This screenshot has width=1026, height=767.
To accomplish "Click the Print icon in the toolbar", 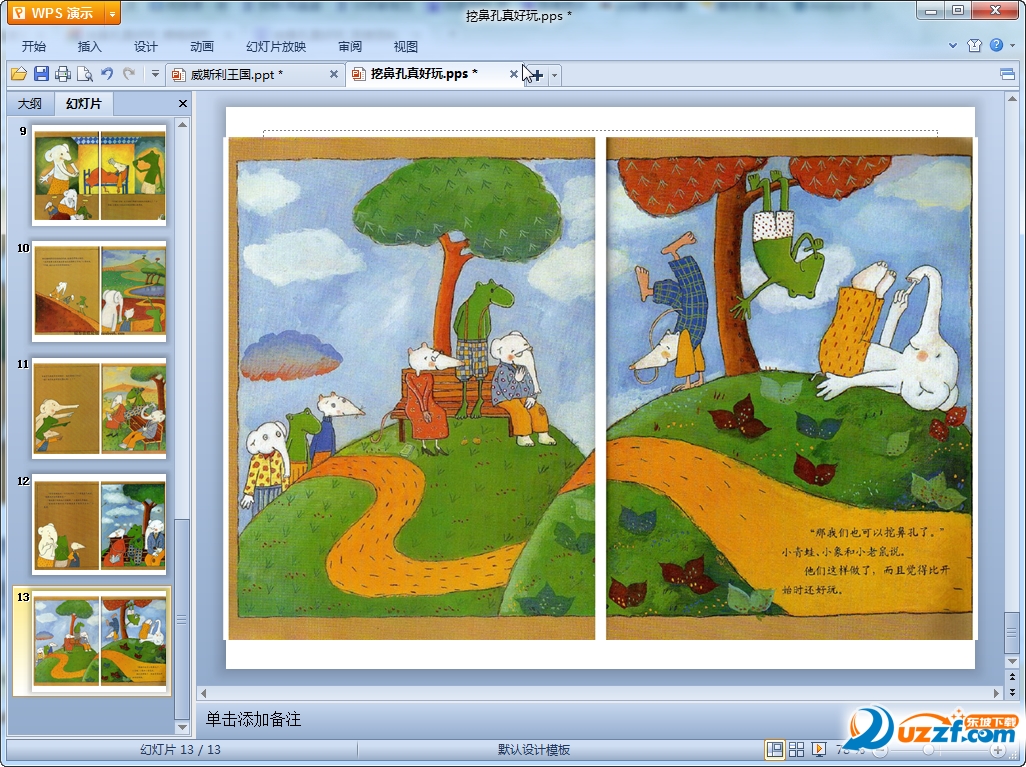I will tap(63, 74).
